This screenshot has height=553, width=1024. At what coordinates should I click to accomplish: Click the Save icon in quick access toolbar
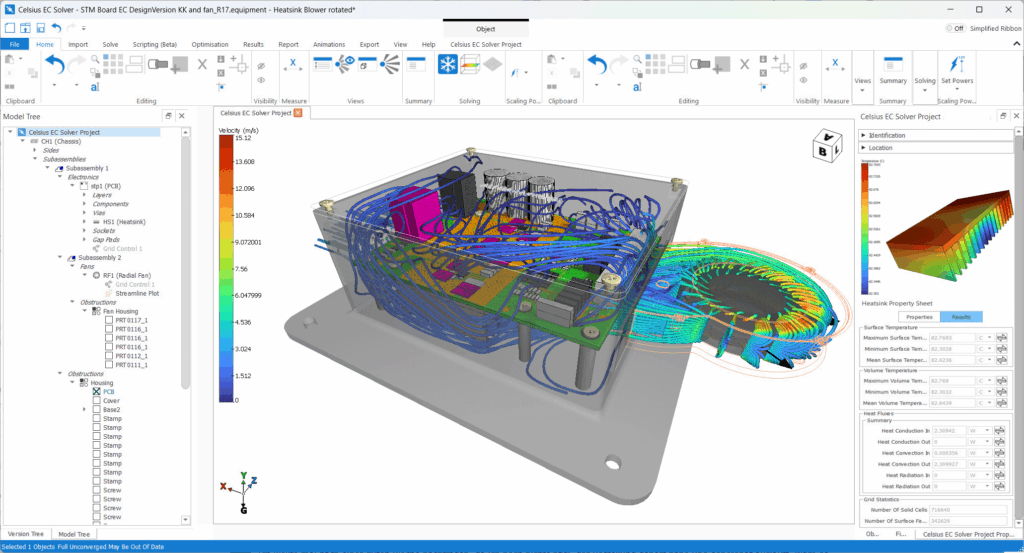coord(40,28)
